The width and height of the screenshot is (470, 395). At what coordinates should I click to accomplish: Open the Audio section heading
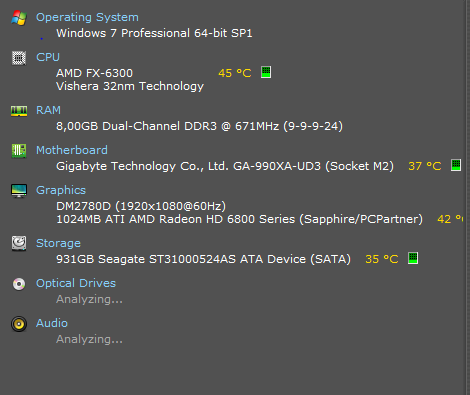pyautogui.click(x=52, y=323)
